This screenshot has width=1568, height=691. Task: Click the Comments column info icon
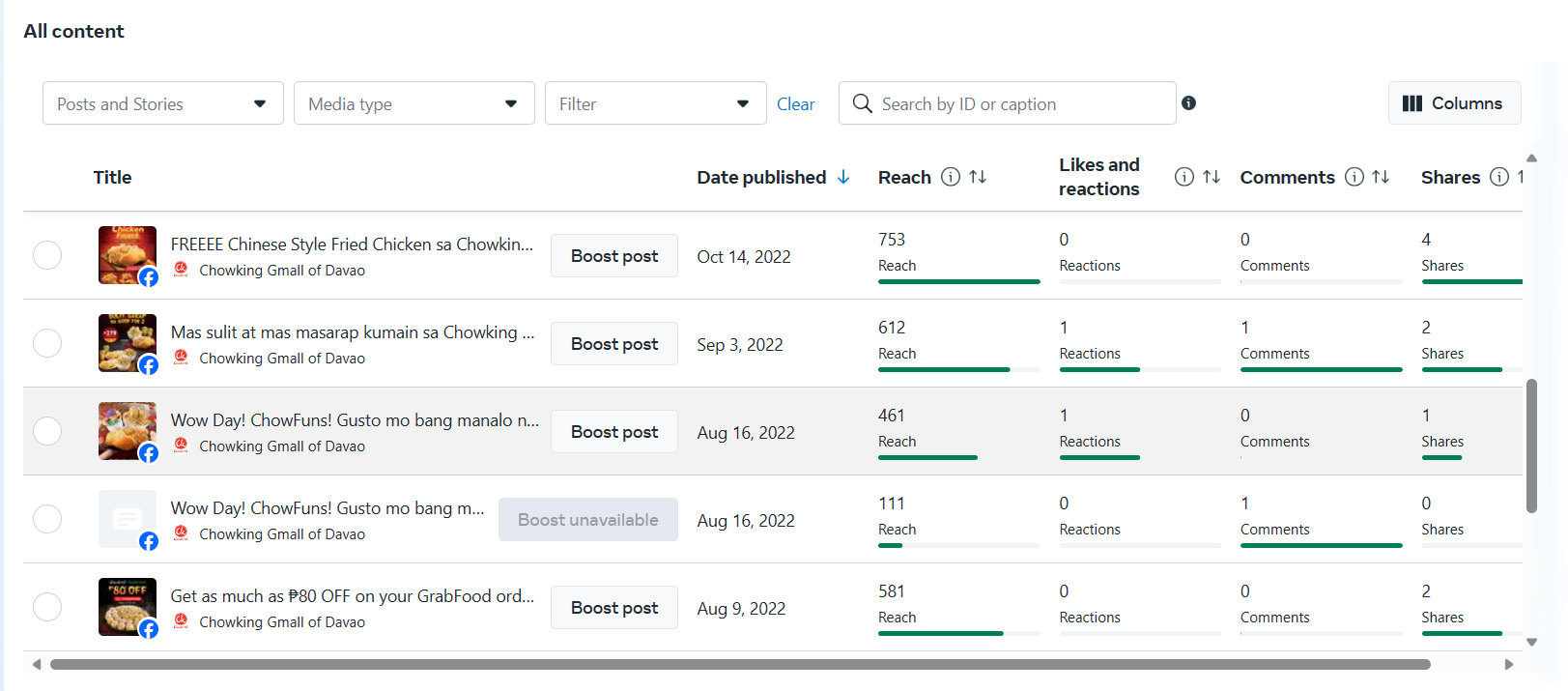tap(1354, 177)
